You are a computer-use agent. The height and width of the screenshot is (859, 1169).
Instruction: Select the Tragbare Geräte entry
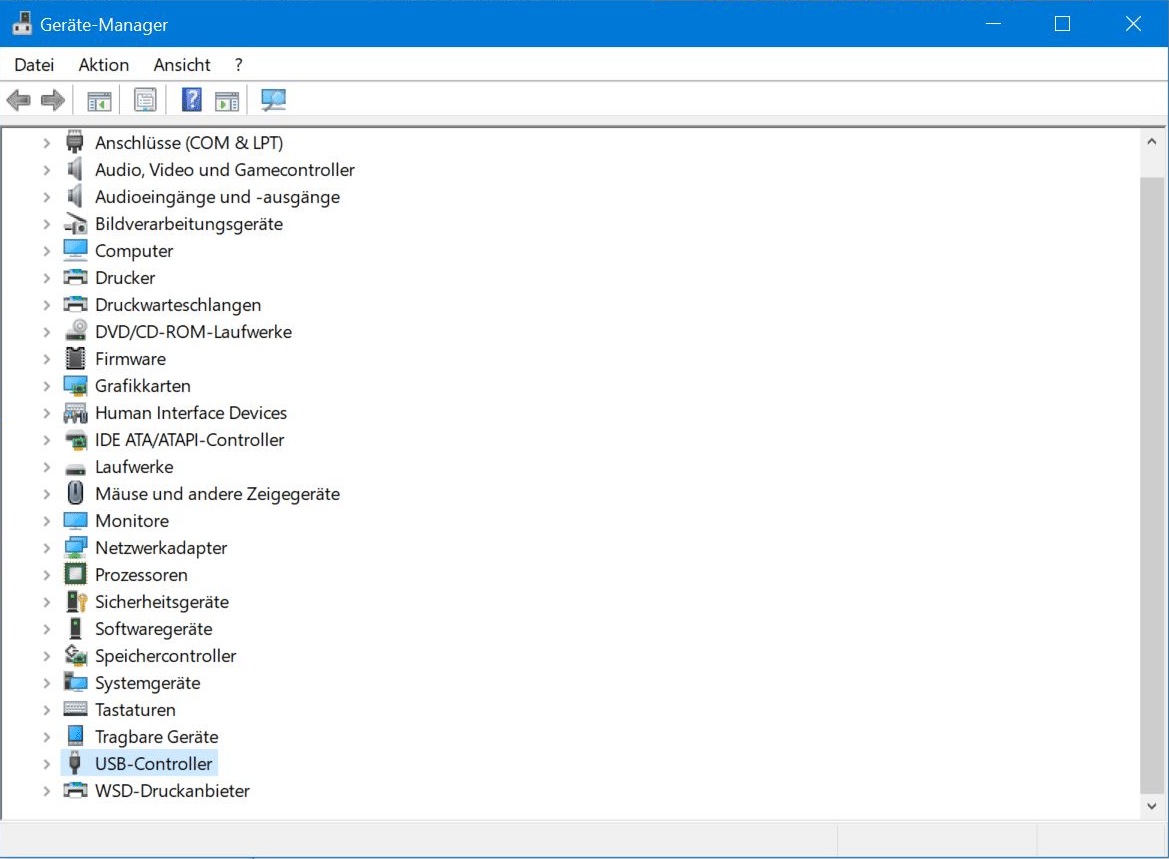click(157, 737)
